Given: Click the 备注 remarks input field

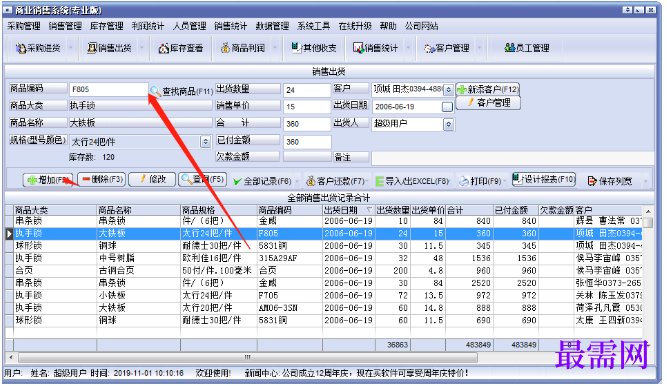Looking at the screenshot, I should click(x=512, y=158).
